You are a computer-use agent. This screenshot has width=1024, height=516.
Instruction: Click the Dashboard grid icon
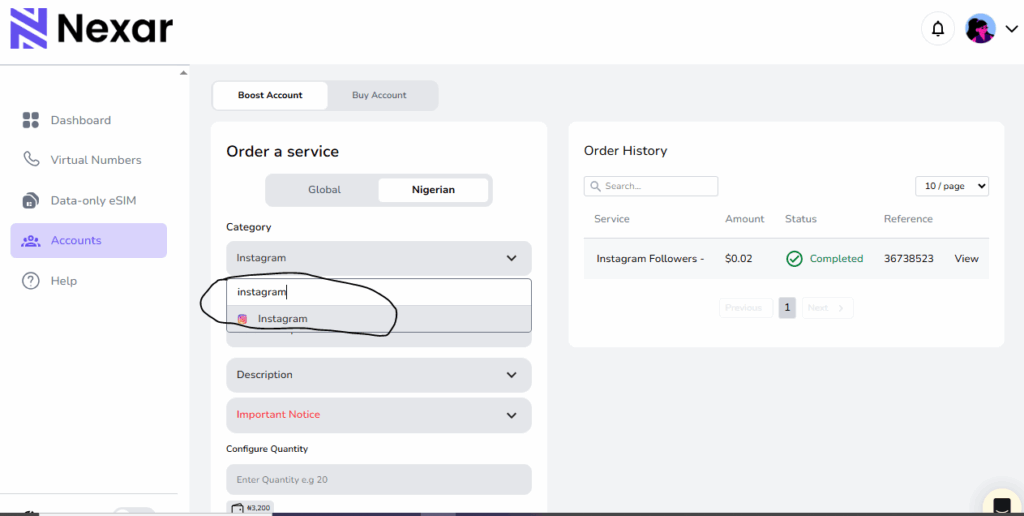[x=31, y=120]
